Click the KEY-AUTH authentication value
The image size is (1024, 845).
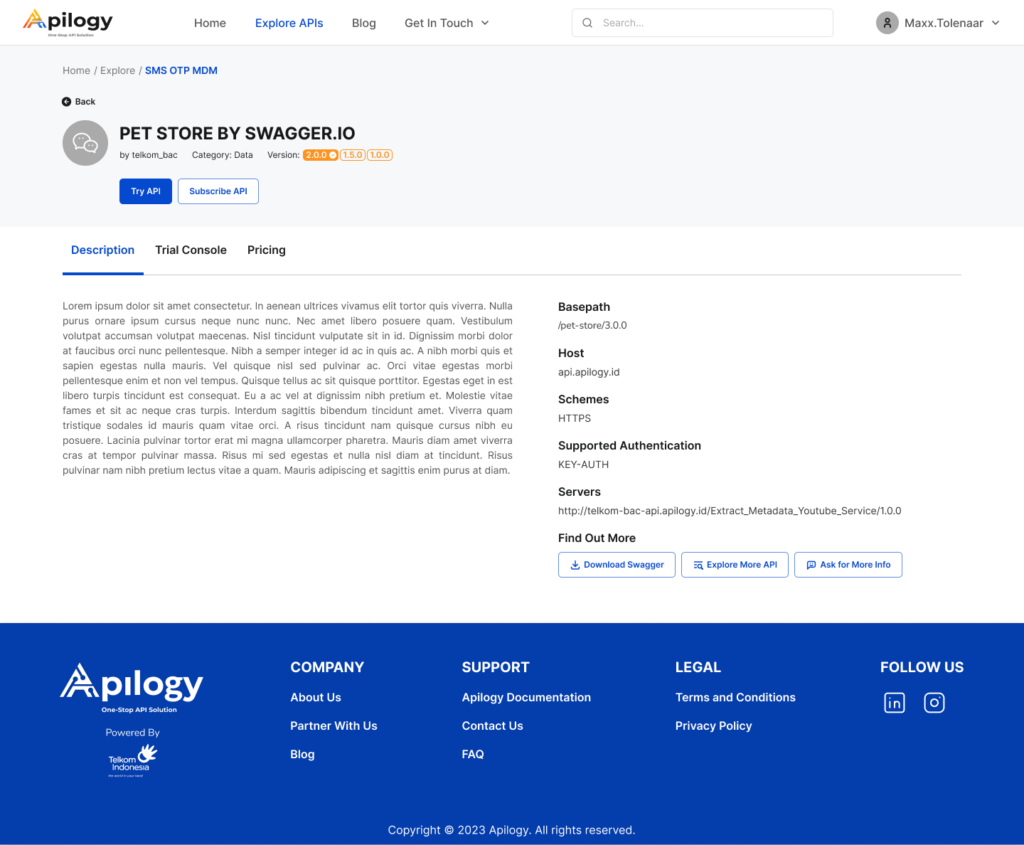(x=583, y=464)
